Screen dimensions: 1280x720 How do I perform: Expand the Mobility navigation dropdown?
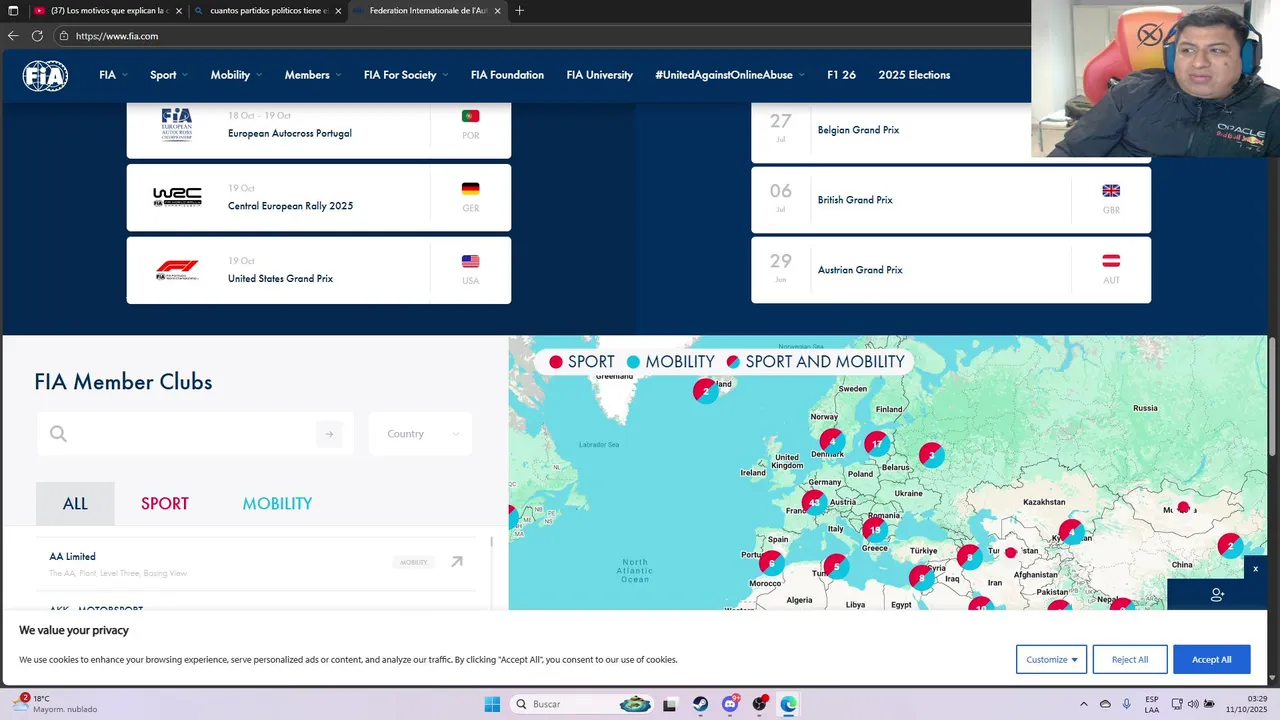coord(236,75)
